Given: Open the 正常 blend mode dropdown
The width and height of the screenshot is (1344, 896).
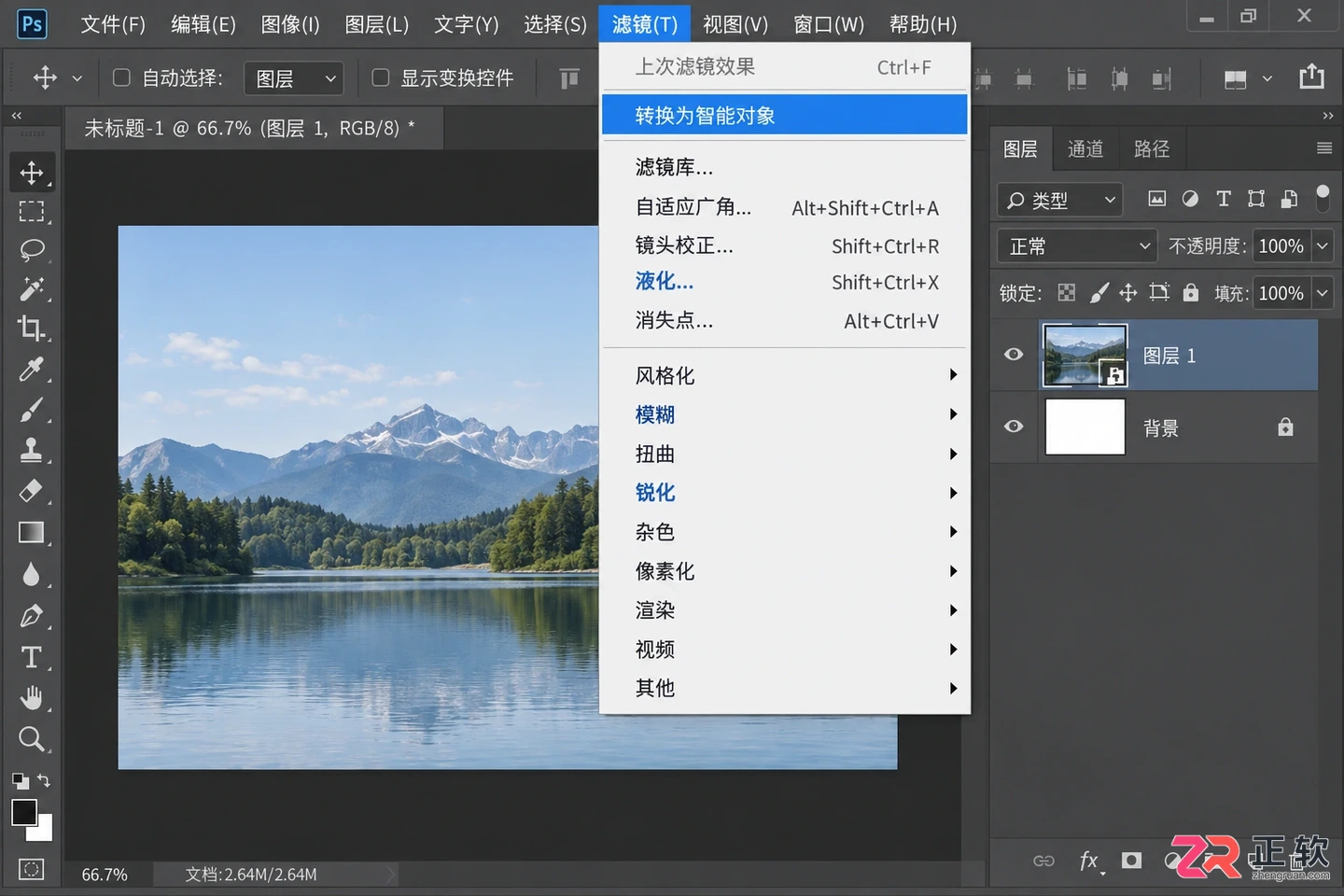Looking at the screenshot, I should [x=1077, y=246].
